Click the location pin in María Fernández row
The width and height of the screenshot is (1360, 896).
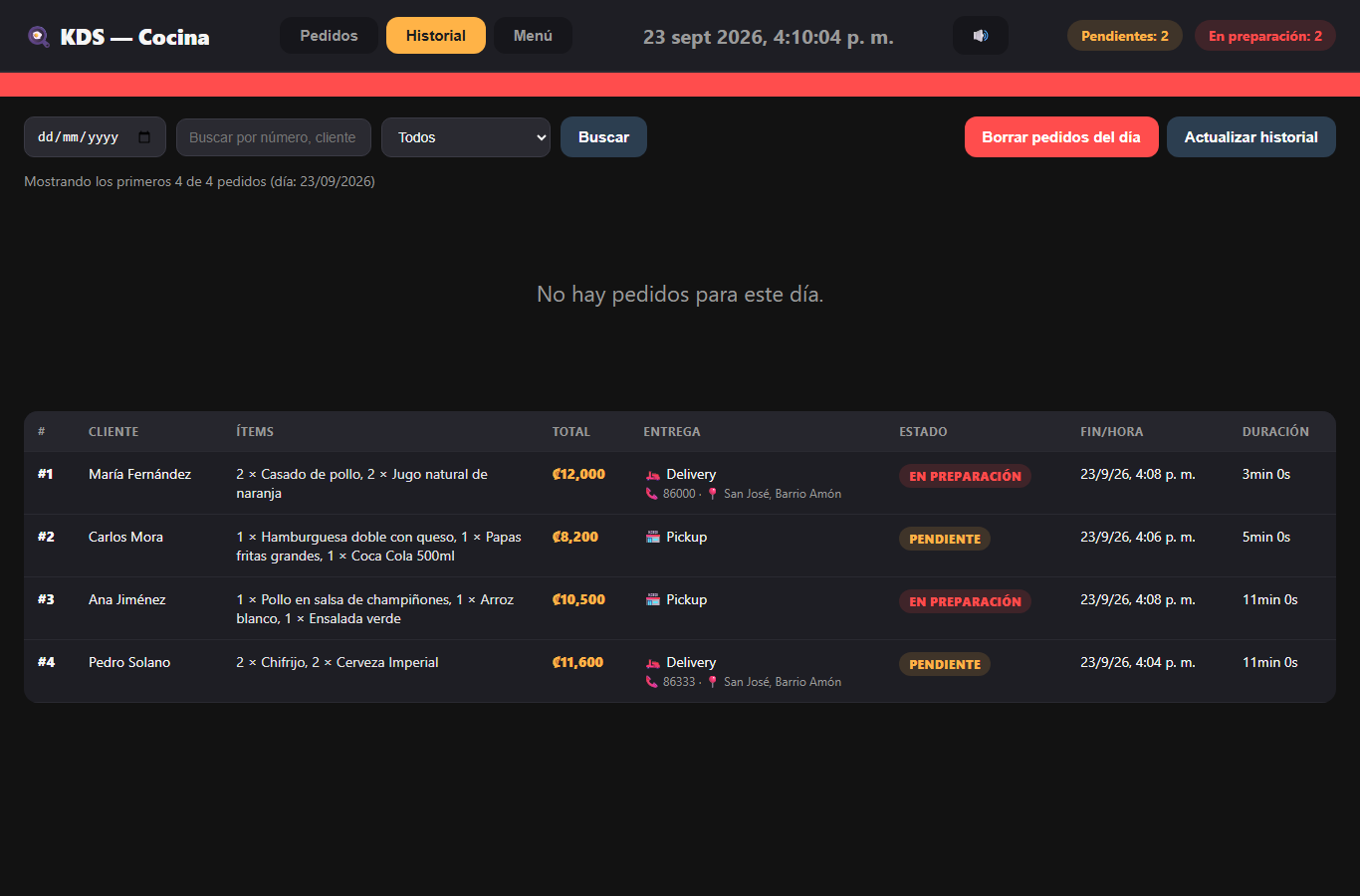[x=712, y=494]
